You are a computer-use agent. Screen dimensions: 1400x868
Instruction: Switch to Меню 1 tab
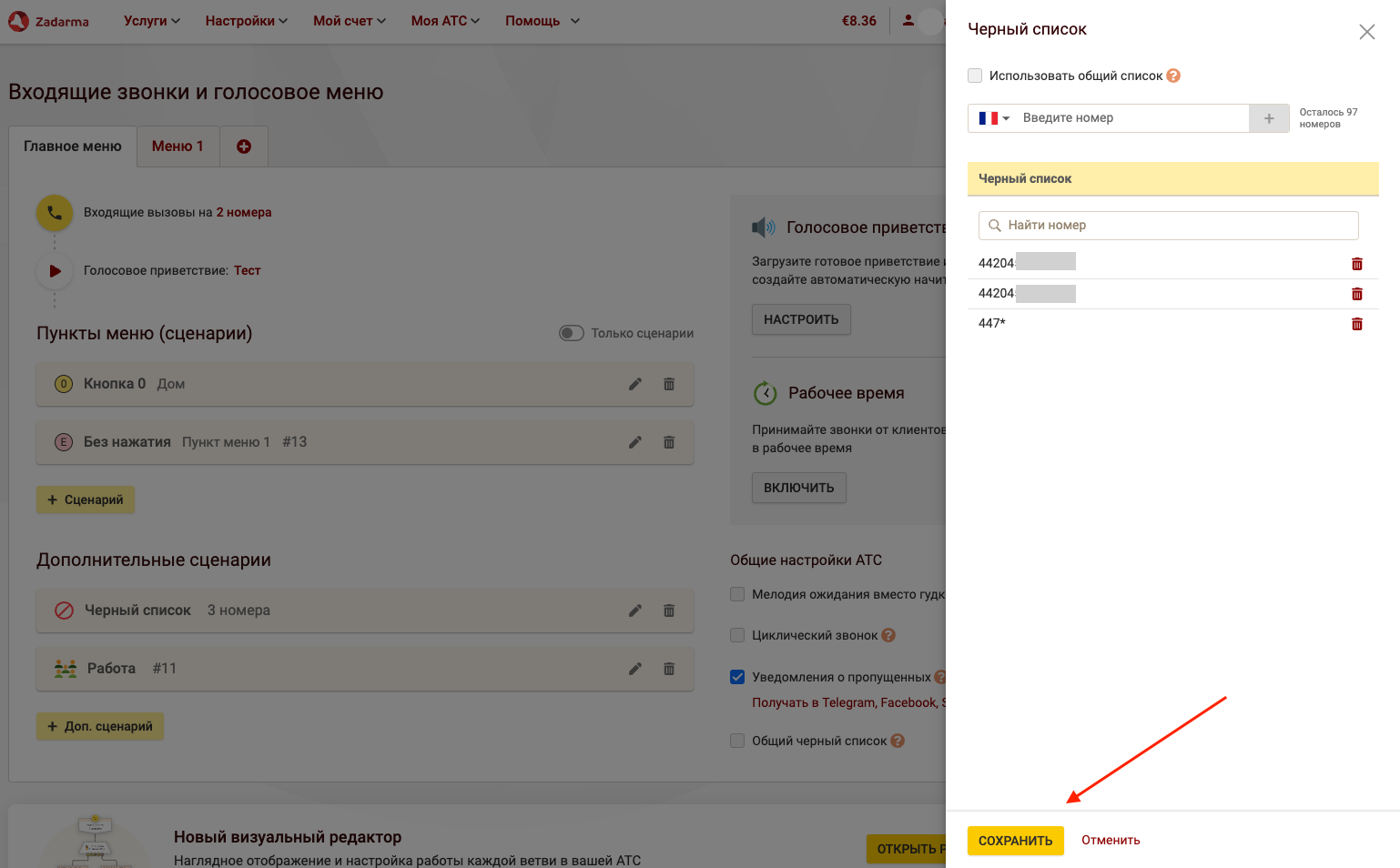tap(178, 146)
